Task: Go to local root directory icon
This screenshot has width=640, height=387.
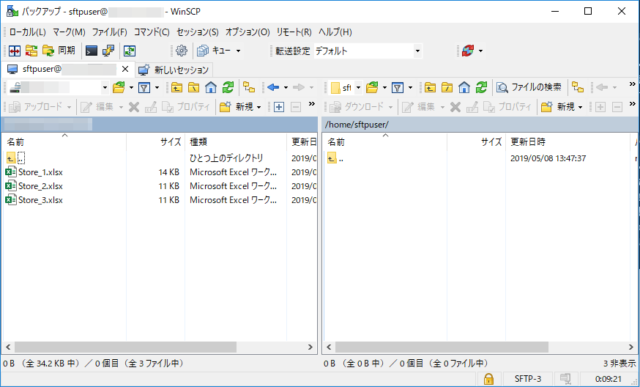Action: [x=193, y=87]
